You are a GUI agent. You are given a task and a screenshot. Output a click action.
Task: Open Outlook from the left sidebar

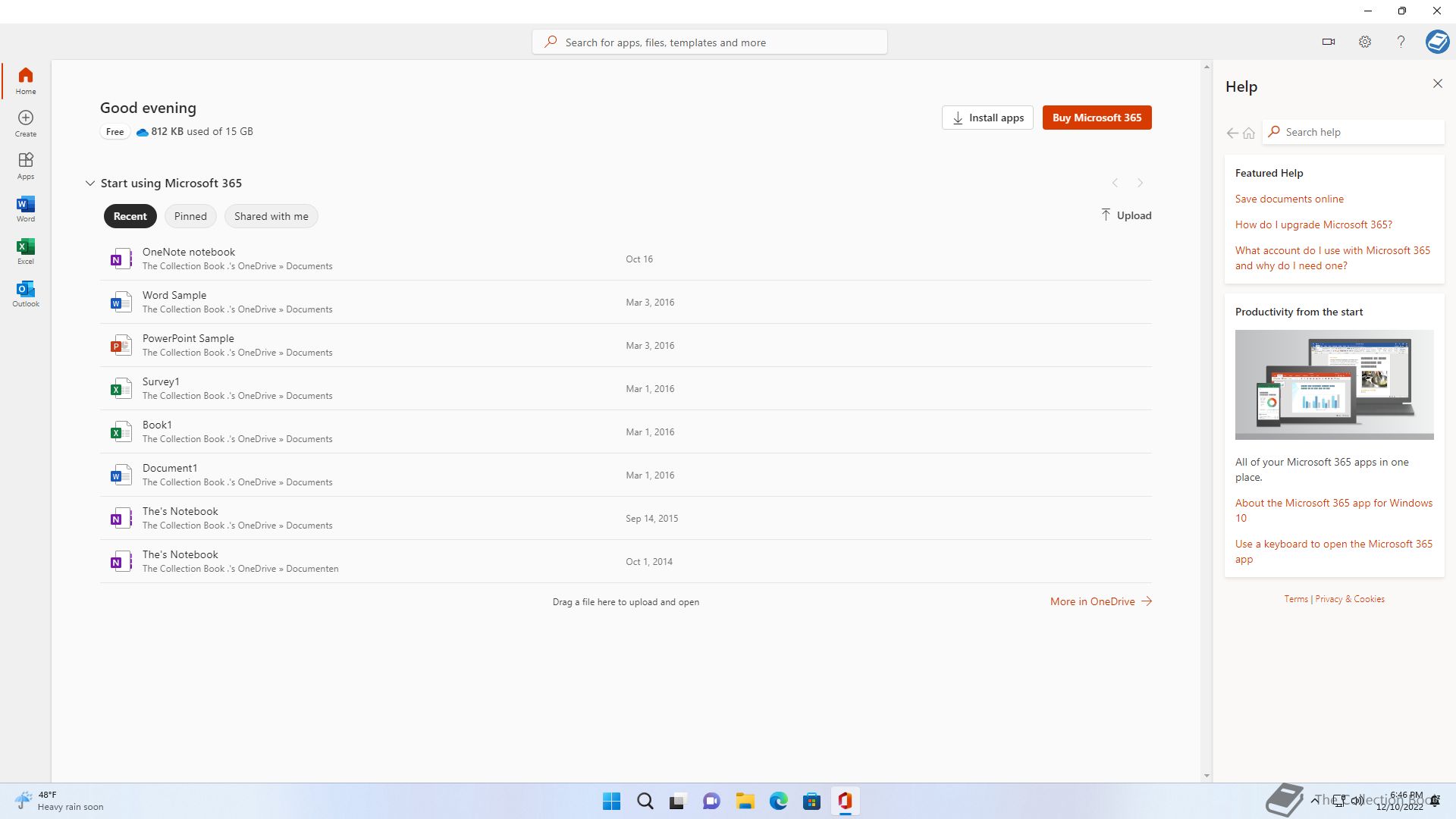[x=25, y=293]
